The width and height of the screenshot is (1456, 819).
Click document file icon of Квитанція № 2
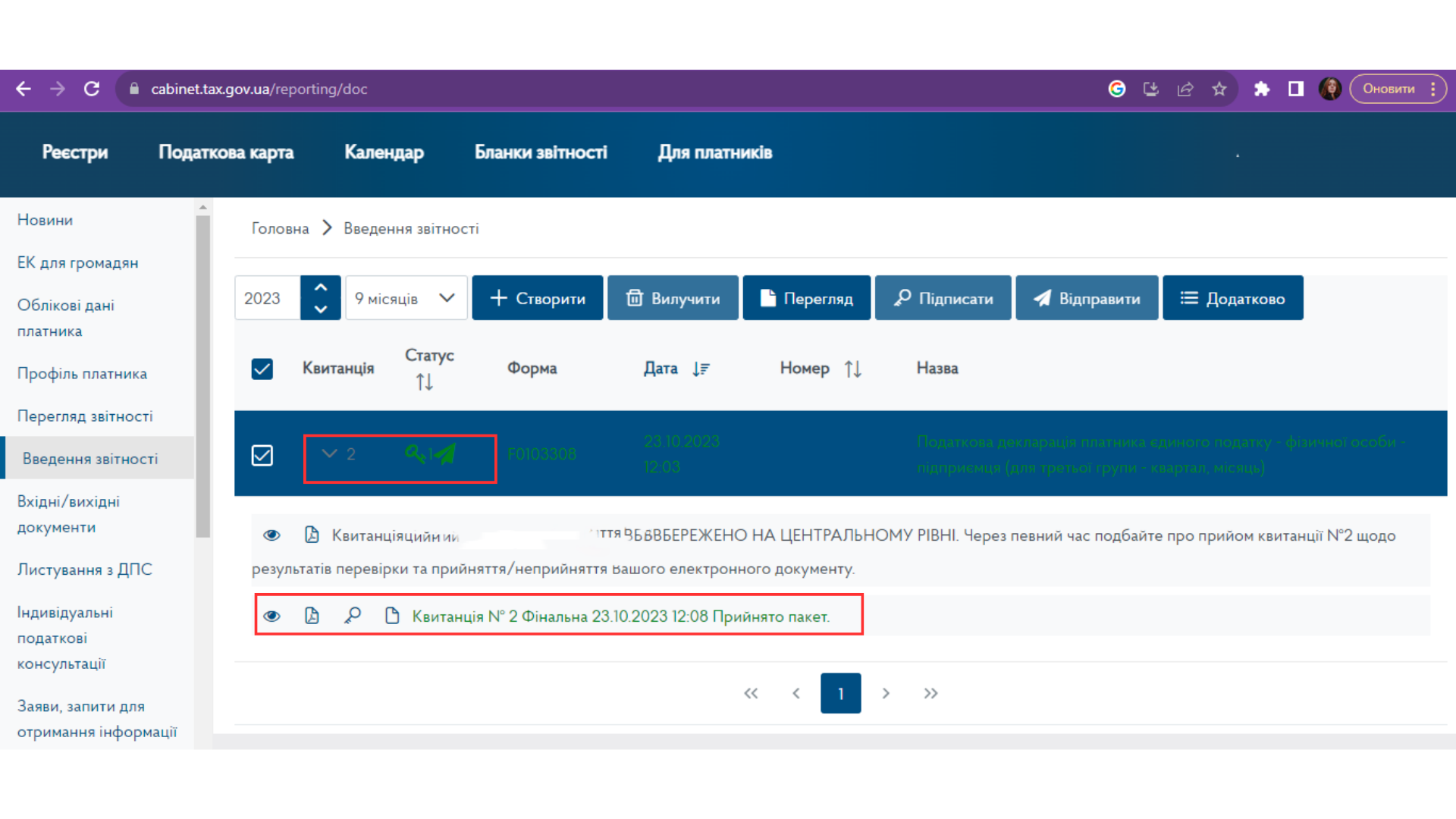(x=392, y=615)
